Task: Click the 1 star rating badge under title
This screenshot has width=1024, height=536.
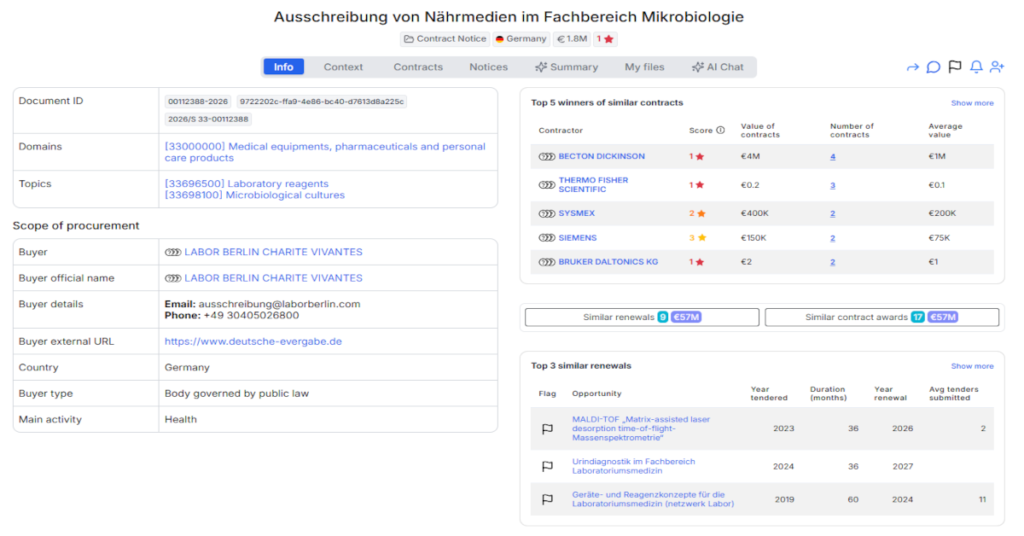Action: pos(605,39)
